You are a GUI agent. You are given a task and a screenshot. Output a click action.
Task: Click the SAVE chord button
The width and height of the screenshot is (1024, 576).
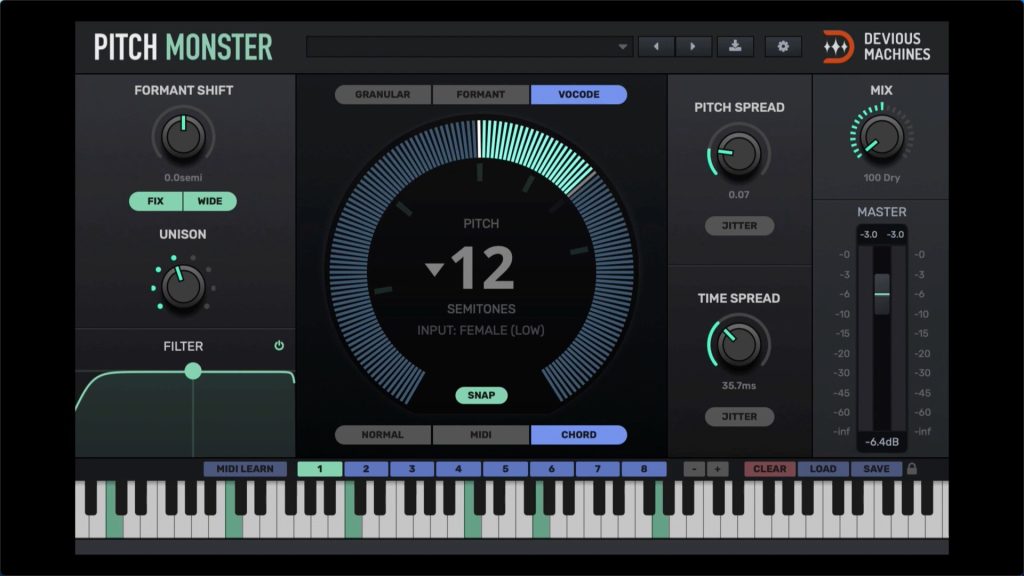[x=876, y=469]
